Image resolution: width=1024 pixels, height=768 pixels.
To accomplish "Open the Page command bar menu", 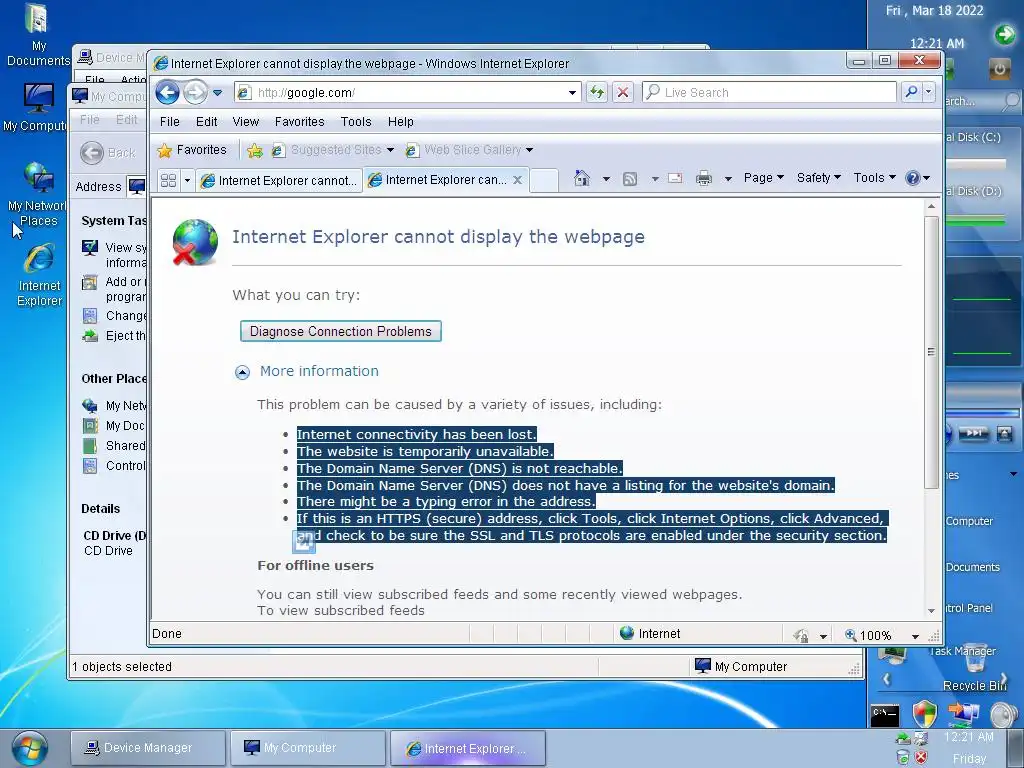I will pos(763,178).
